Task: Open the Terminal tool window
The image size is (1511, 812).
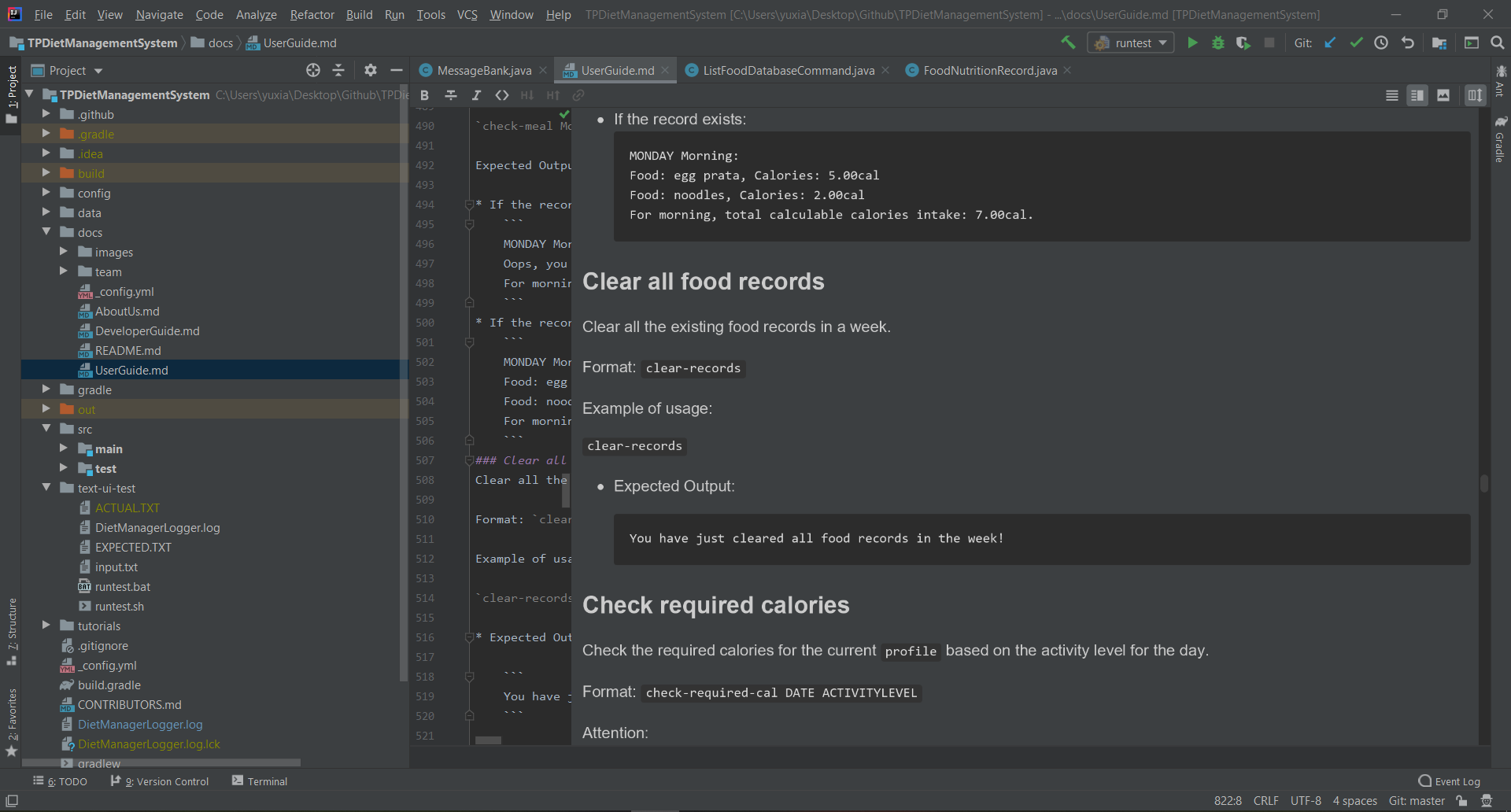Action: tap(260, 781)
